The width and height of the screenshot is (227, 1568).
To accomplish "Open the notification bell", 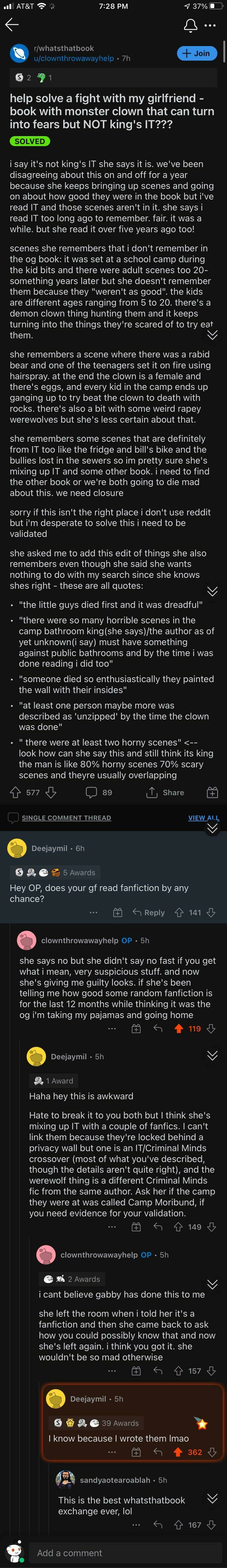I will pos(190,25).
